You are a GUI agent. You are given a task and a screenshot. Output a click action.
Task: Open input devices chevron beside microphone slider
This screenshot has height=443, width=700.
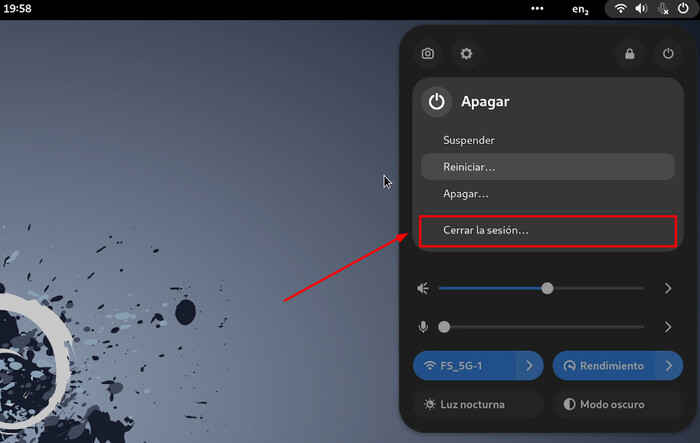click(x=668, y=327)
